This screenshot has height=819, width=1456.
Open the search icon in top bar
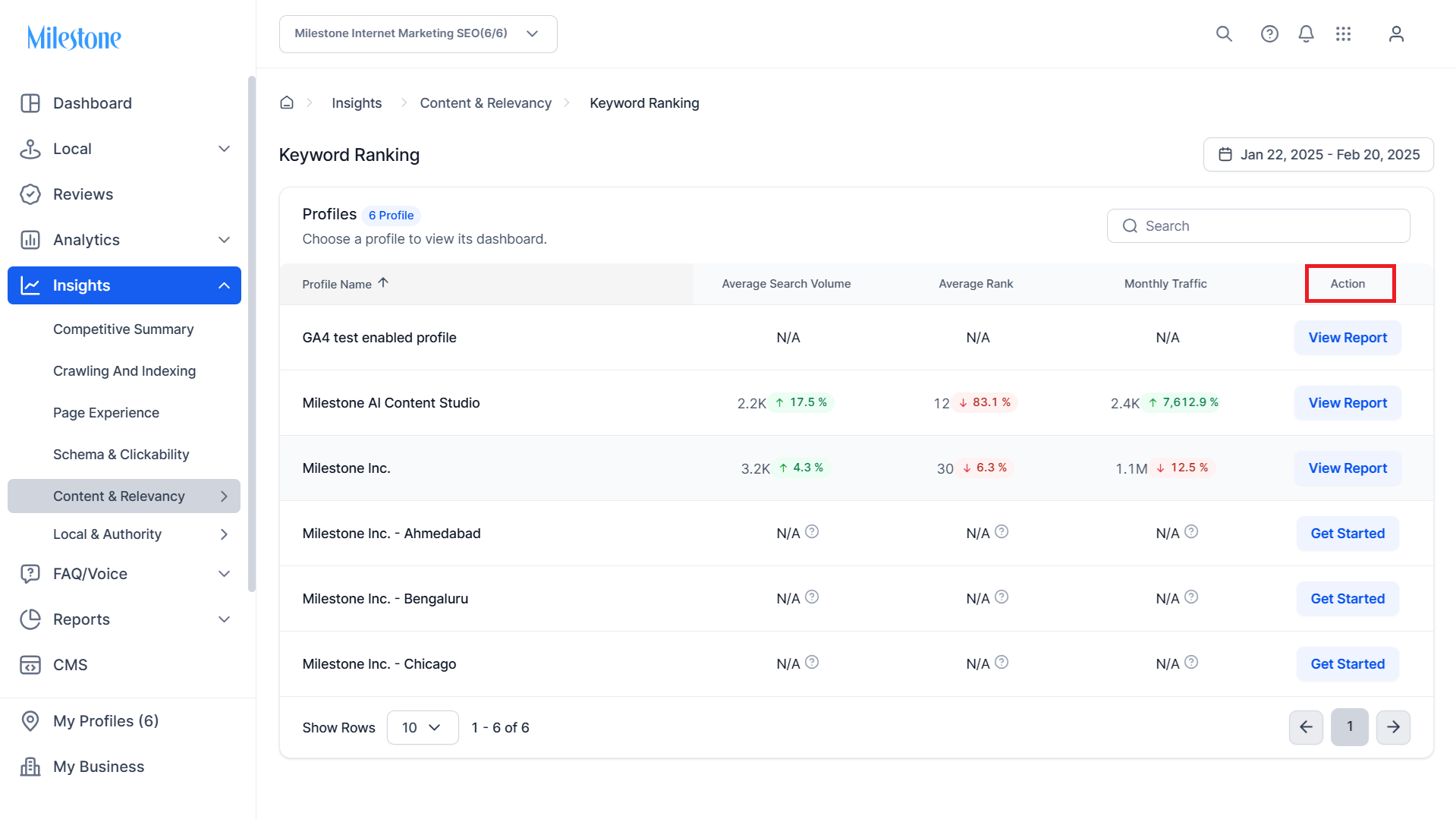[1224, 34]
